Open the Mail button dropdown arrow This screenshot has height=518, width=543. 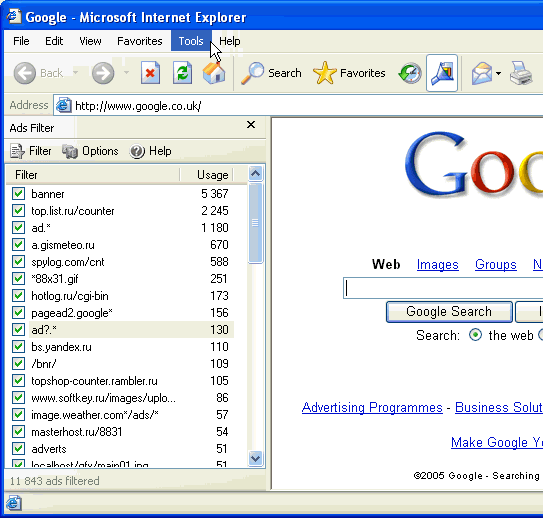tap(498, 73)
